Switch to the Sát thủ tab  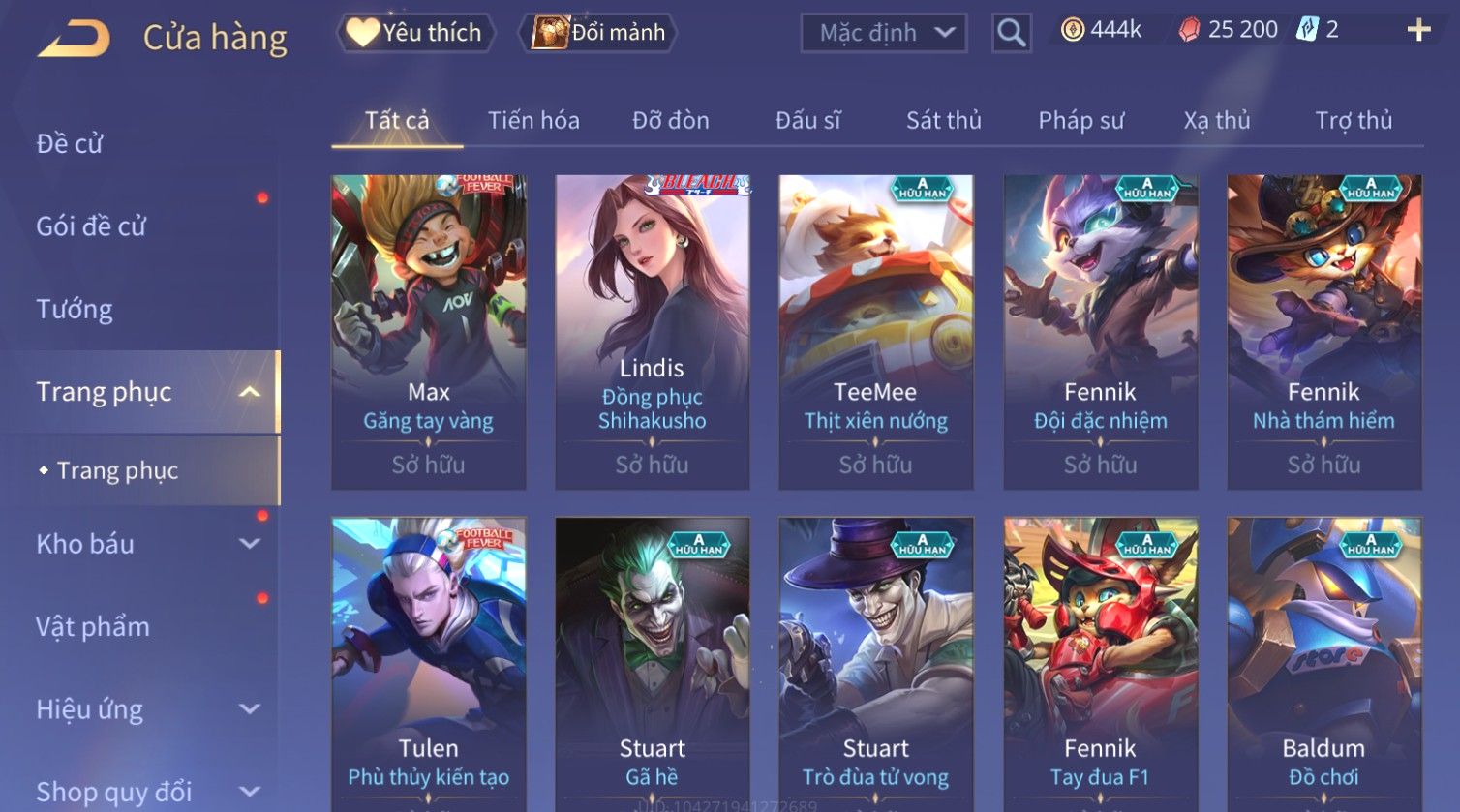(x=943, y=120)
